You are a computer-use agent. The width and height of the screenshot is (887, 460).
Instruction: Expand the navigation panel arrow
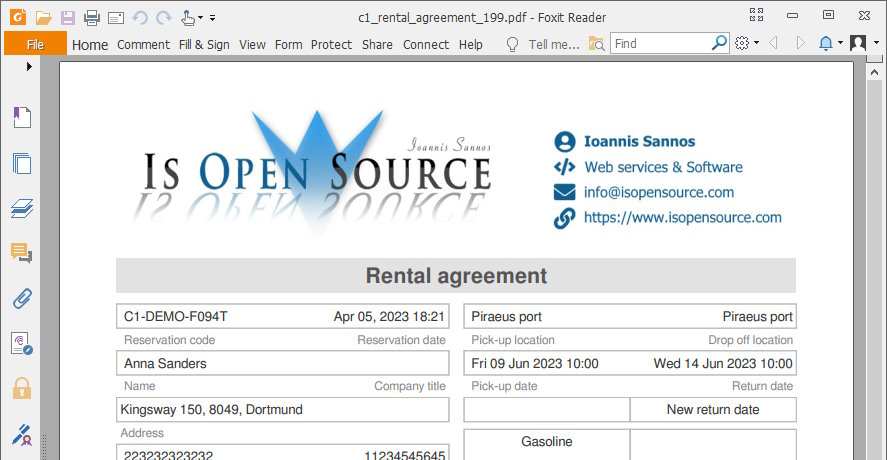coord(30,66)
